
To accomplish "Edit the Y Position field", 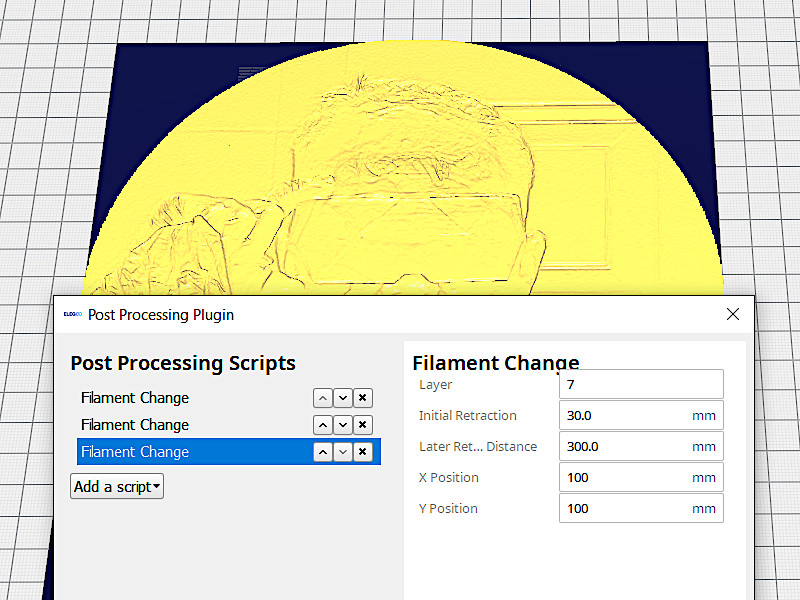I will tap(641, 509).
